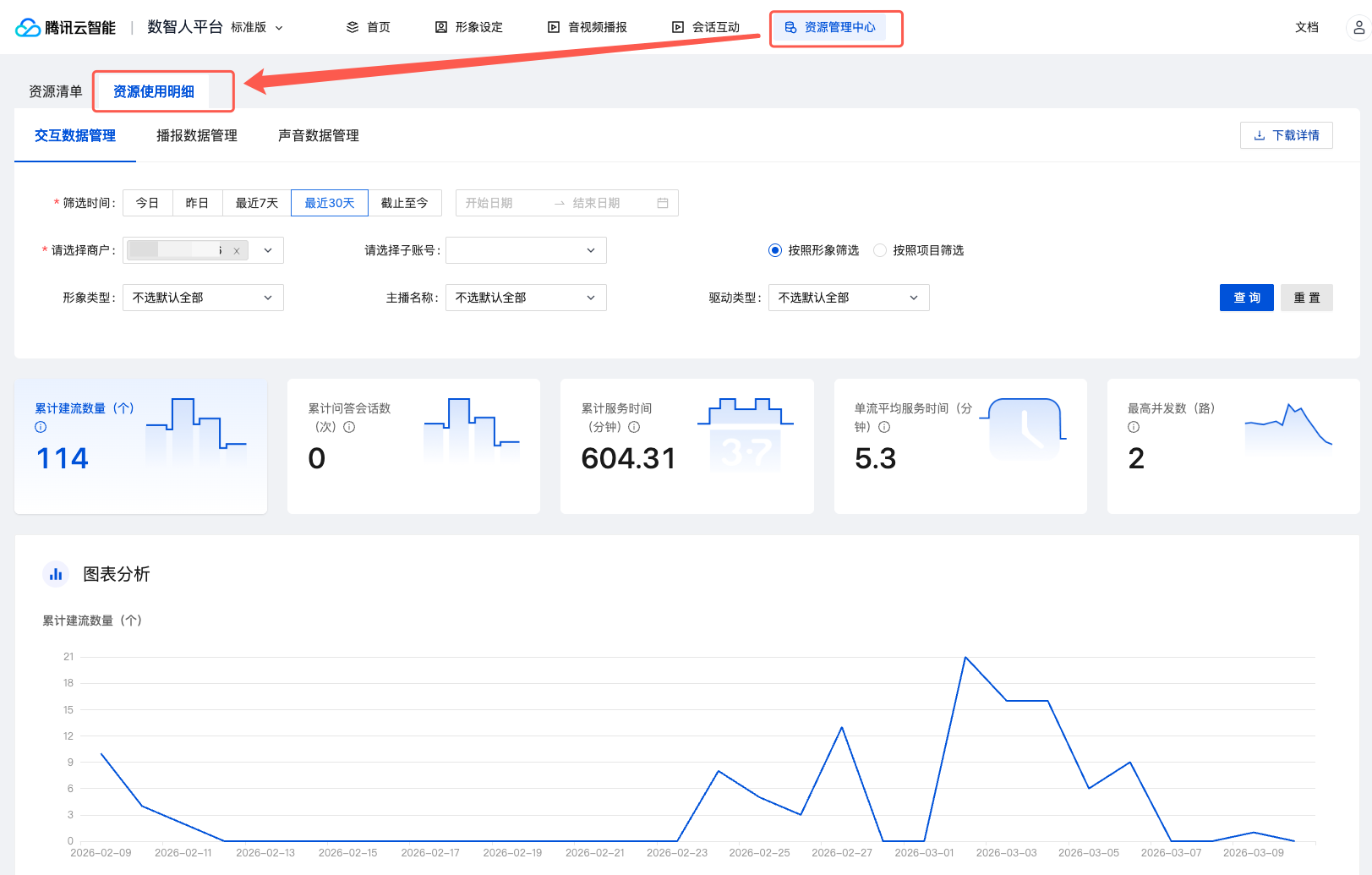The width and height of the screenshot is (1372, 875).
Task: Choose 最近7天 time filter
Action: click(x=256, y=203)
